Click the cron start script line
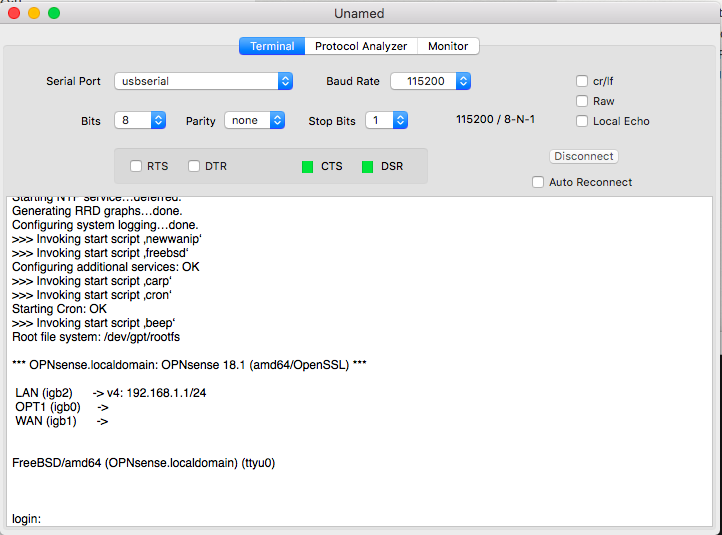Viewport: 722px width, 535px height. [x=92, y=295]
